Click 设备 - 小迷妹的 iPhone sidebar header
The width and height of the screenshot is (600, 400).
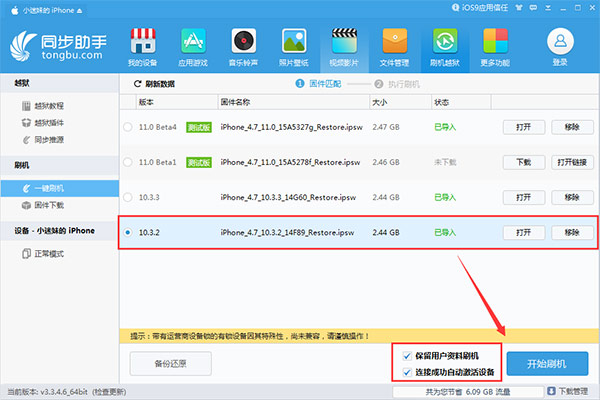pyautogui.click(x=60, y=231)
